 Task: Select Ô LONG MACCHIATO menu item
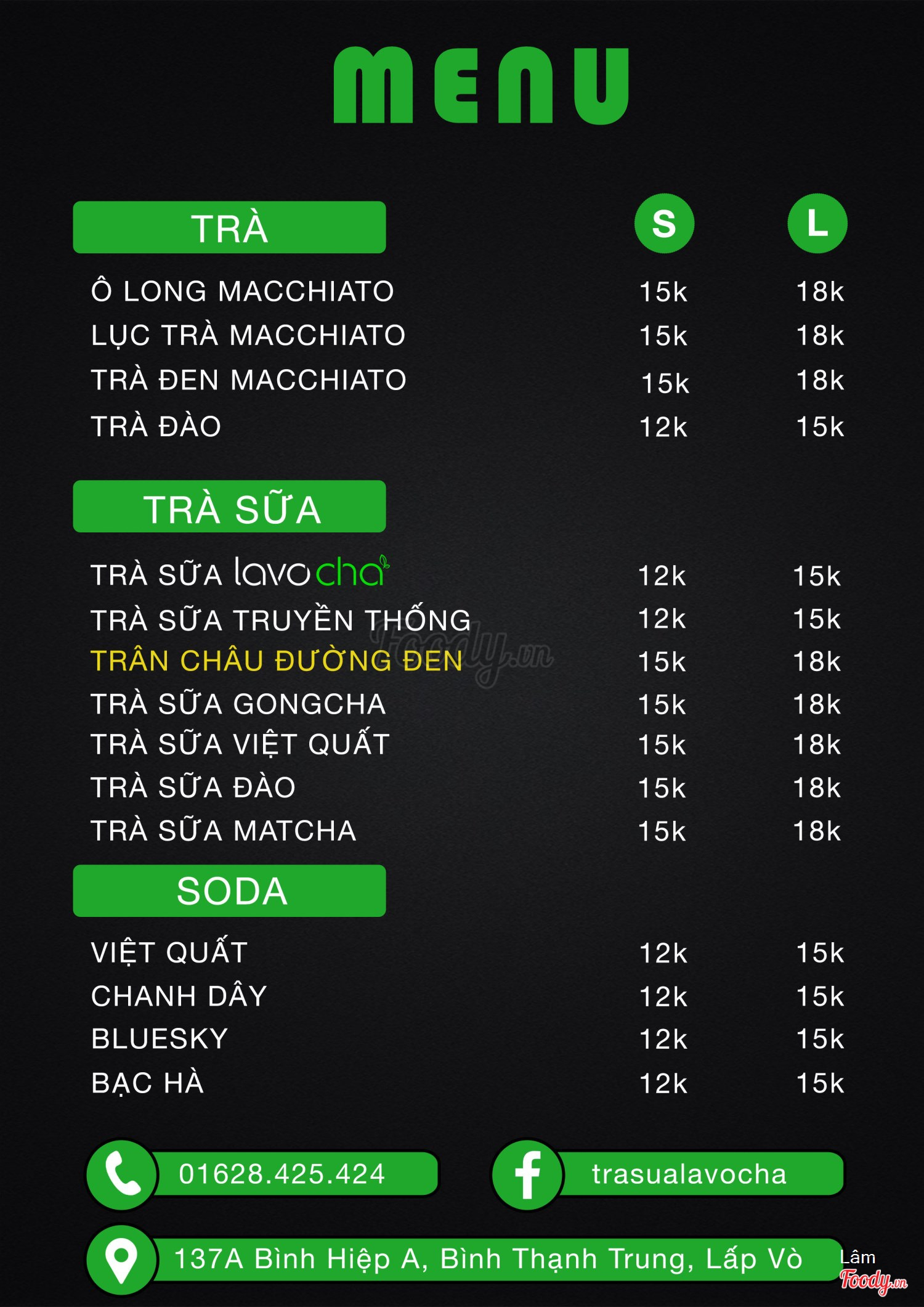tap(242, 291)
